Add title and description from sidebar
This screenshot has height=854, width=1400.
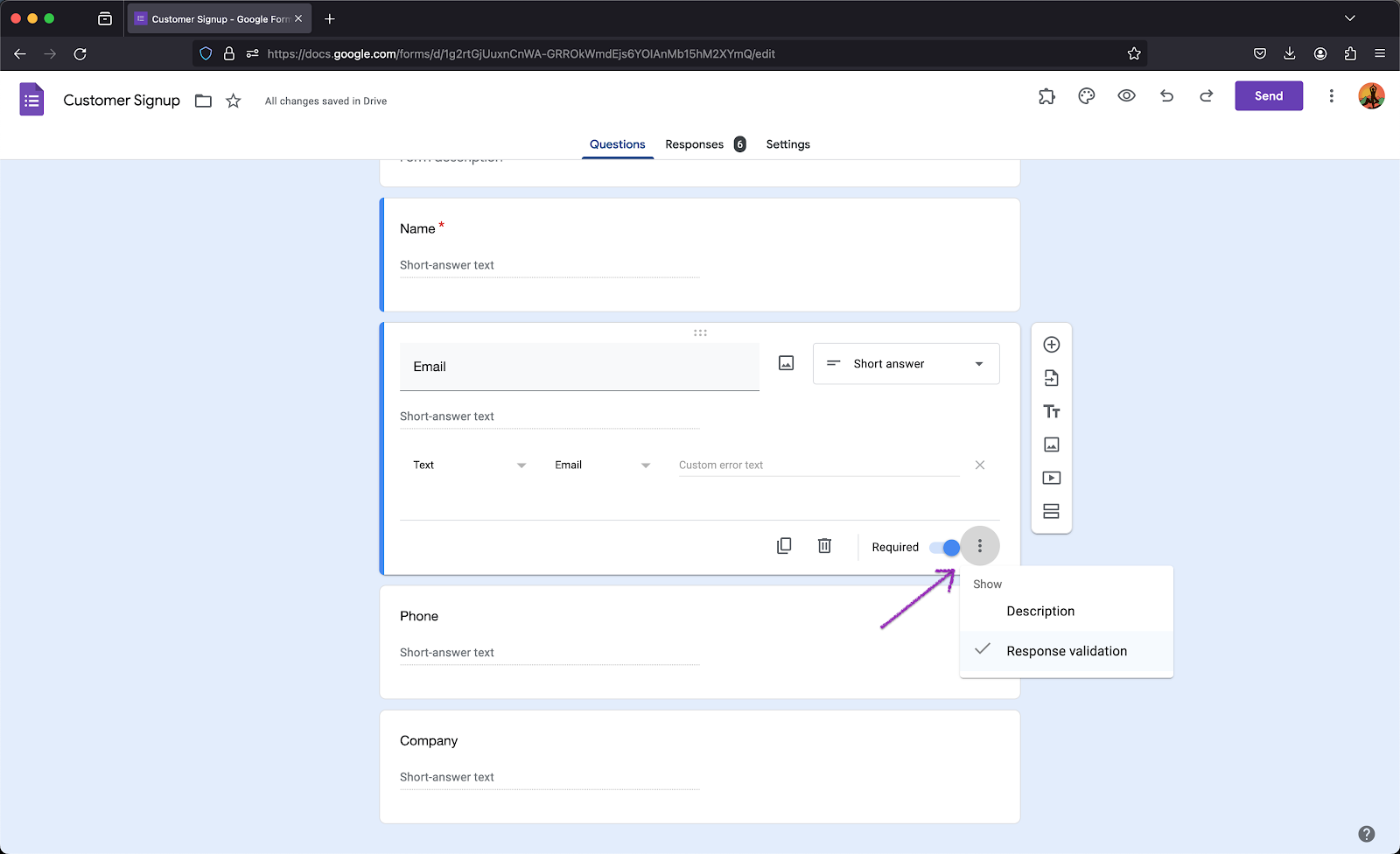pyautogui.click(x=1051, y=411)
